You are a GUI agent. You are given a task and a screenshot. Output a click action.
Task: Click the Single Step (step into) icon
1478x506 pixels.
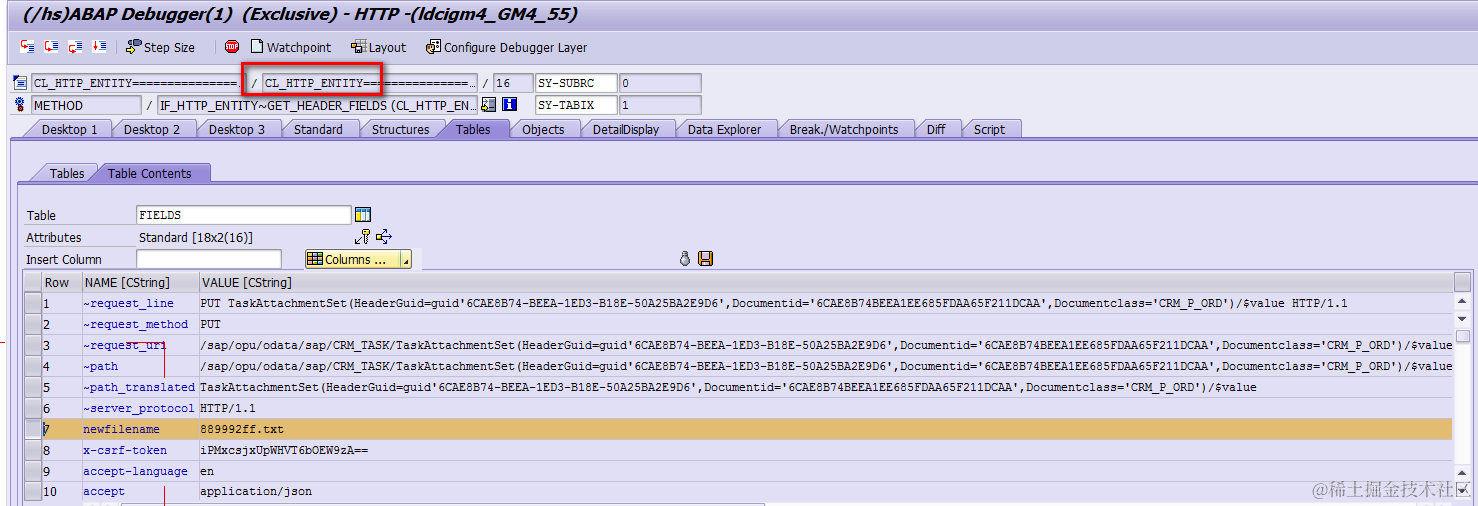(x=28, y=47)
